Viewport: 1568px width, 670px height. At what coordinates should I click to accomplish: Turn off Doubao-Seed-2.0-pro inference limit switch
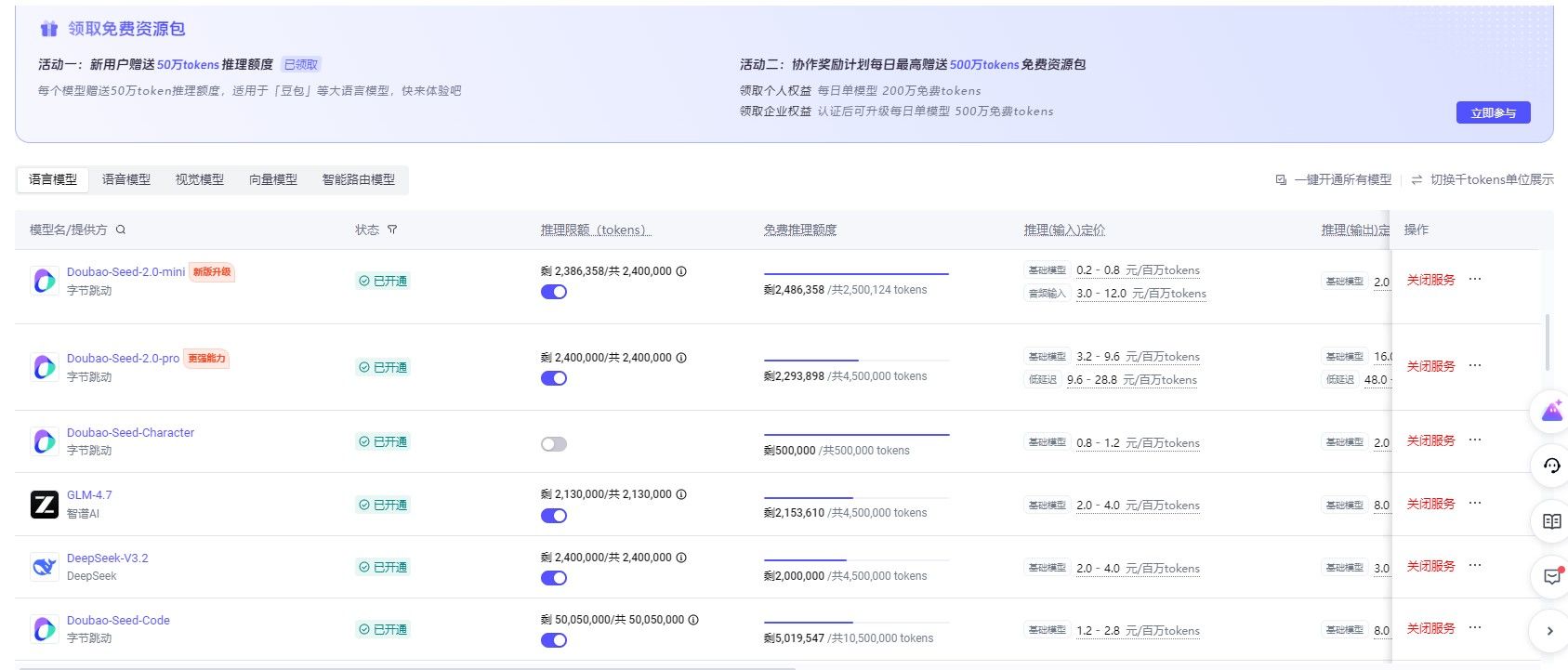[554, 378]
